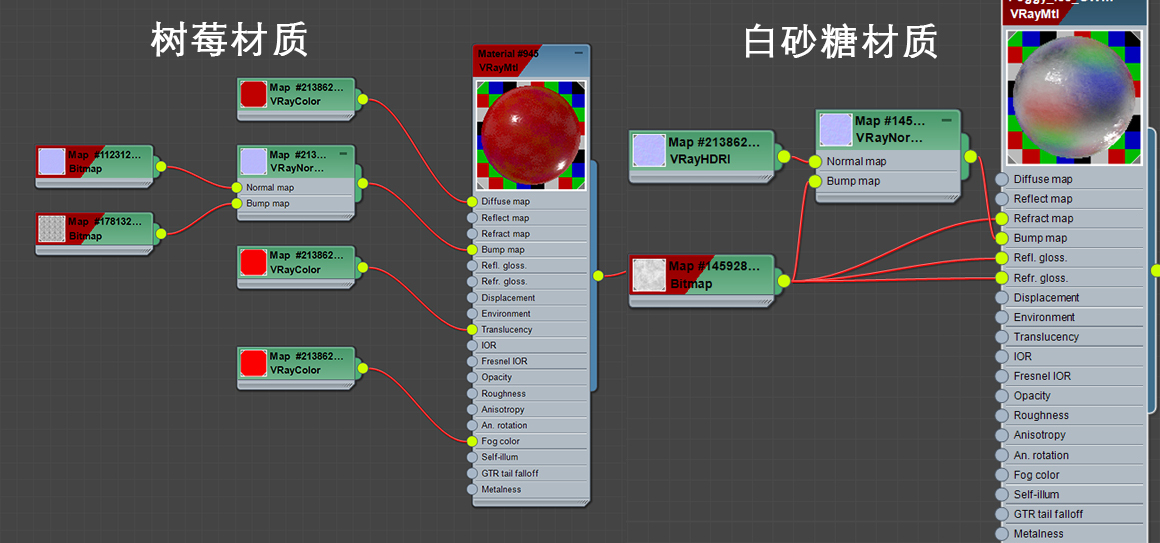Viewport: 1160px width, 543px height.
Task: Click Refr. gloss. socket on the sugar material
Action: pyautogui.click(x=1002, y=278)
